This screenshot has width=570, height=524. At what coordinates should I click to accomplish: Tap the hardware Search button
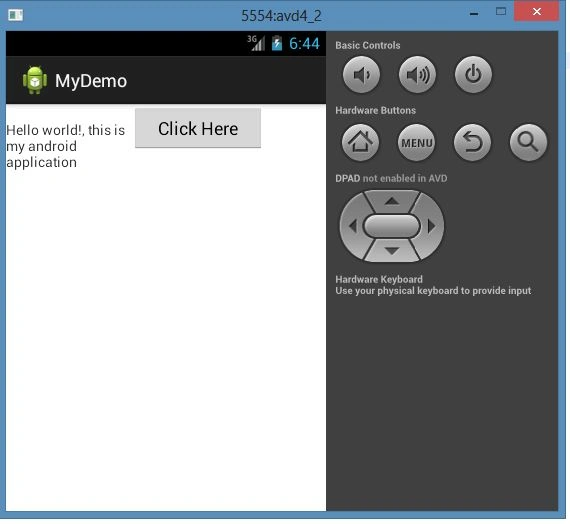[528, 143]
